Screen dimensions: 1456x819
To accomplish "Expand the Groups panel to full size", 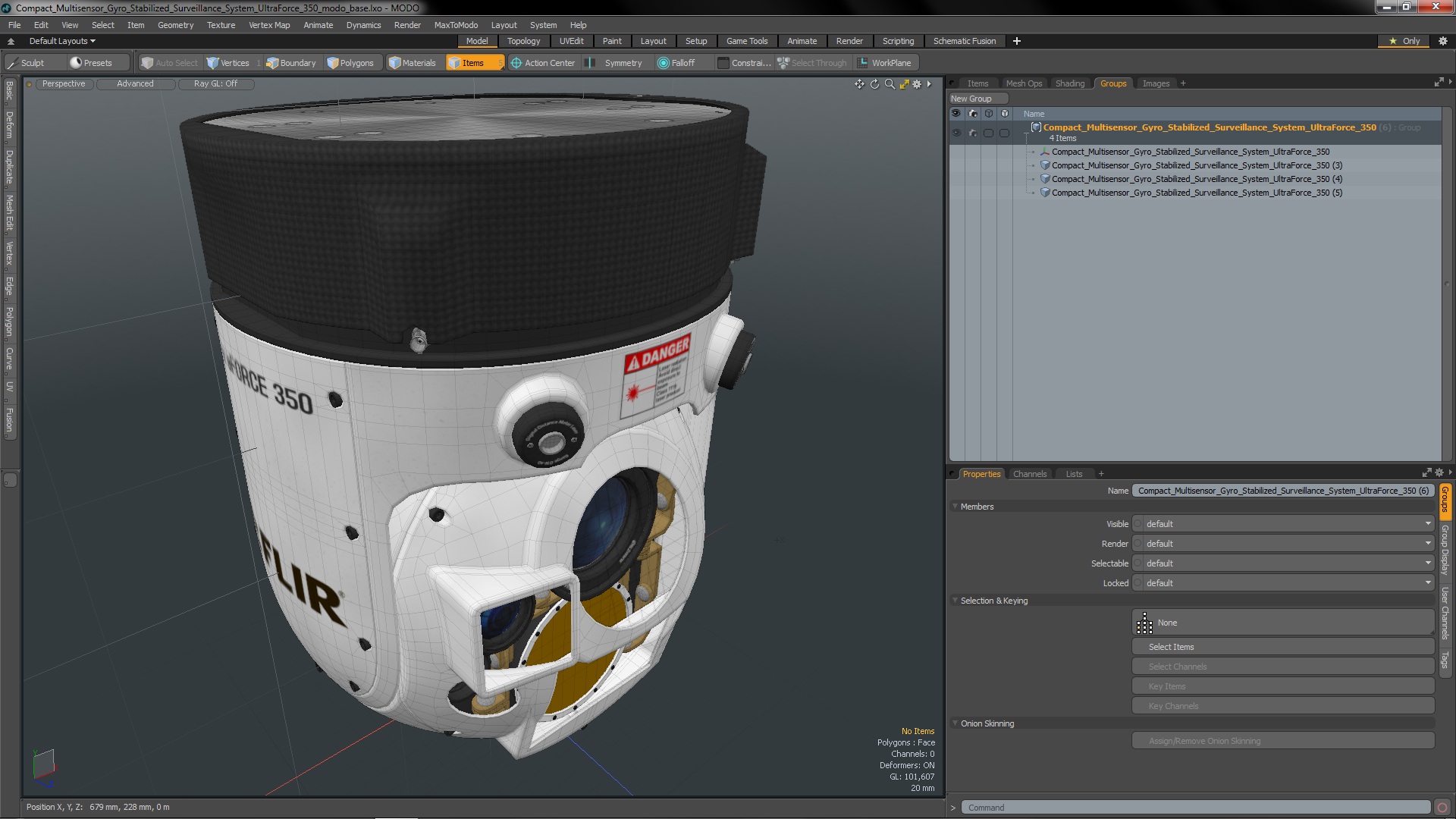I will pyautogui.click(x=1439, y=82).
